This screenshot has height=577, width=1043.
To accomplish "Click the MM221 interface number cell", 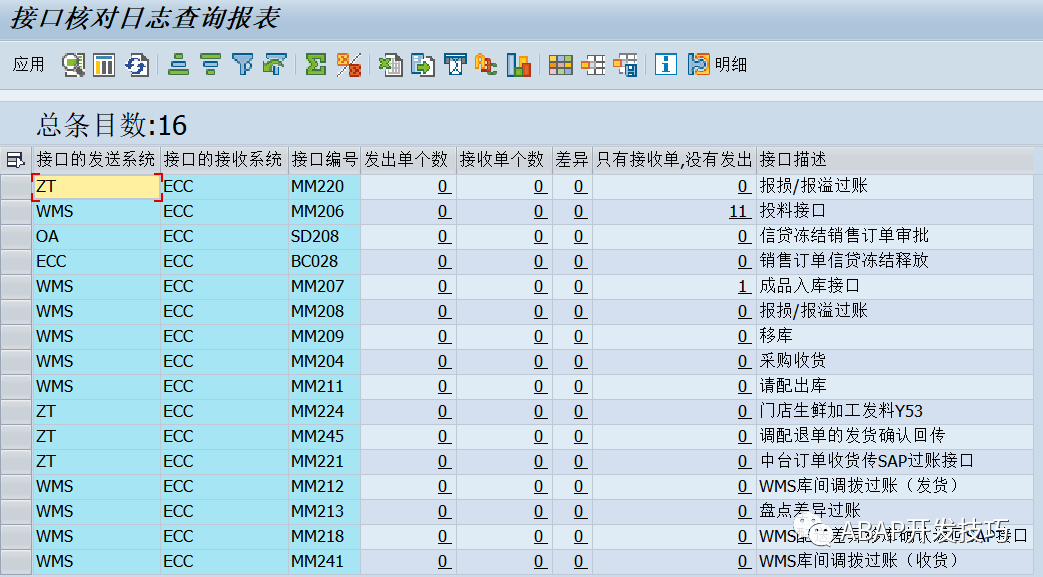I will pos(325,462).
